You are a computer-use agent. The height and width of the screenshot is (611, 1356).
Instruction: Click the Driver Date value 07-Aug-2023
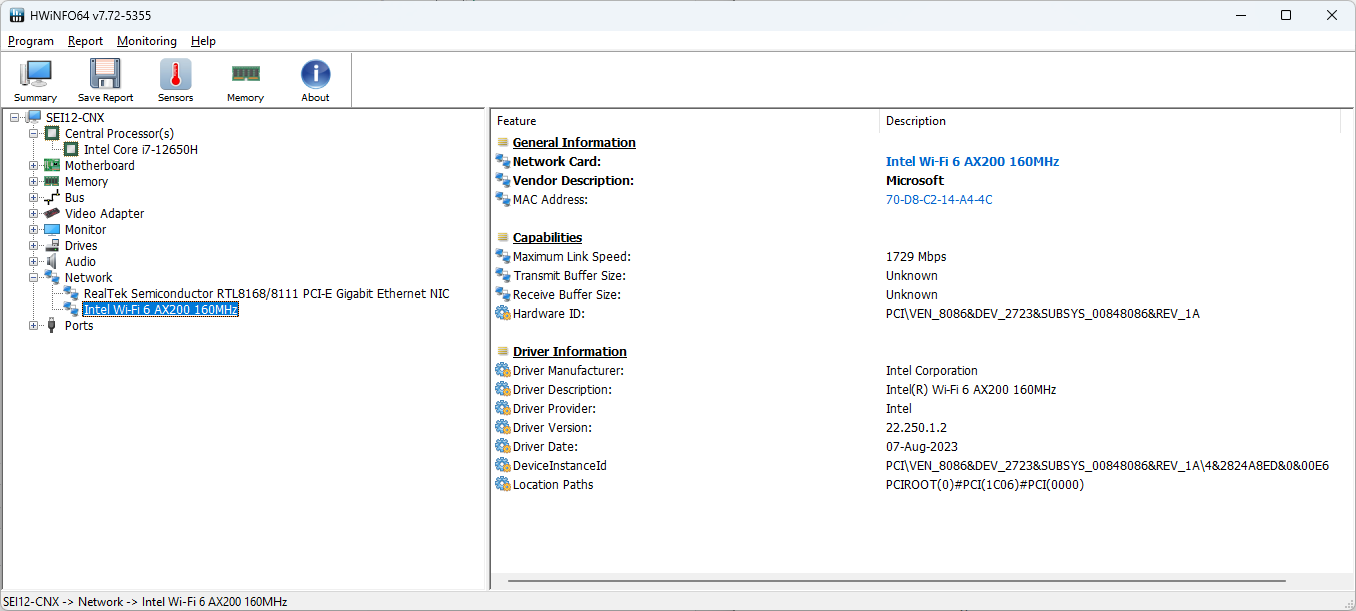click(x=922, y=447)
